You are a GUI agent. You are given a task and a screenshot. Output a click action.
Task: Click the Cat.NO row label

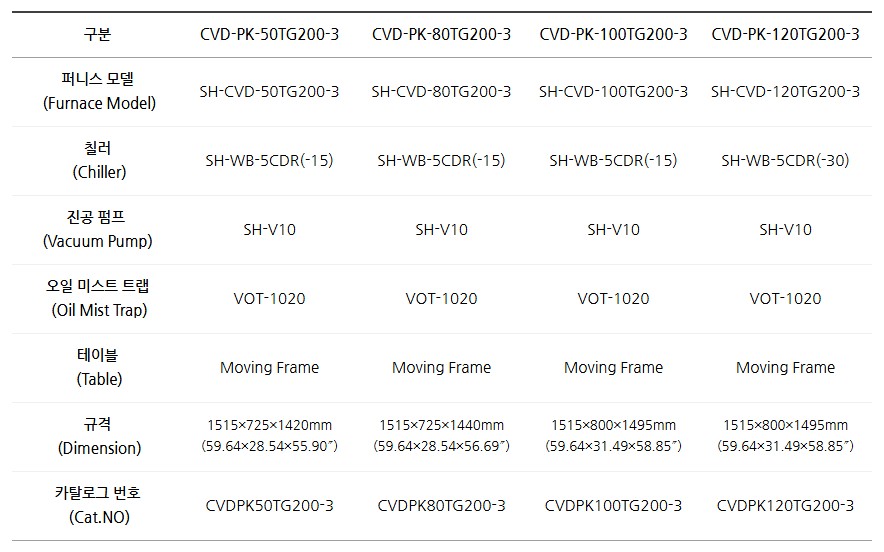99,505
